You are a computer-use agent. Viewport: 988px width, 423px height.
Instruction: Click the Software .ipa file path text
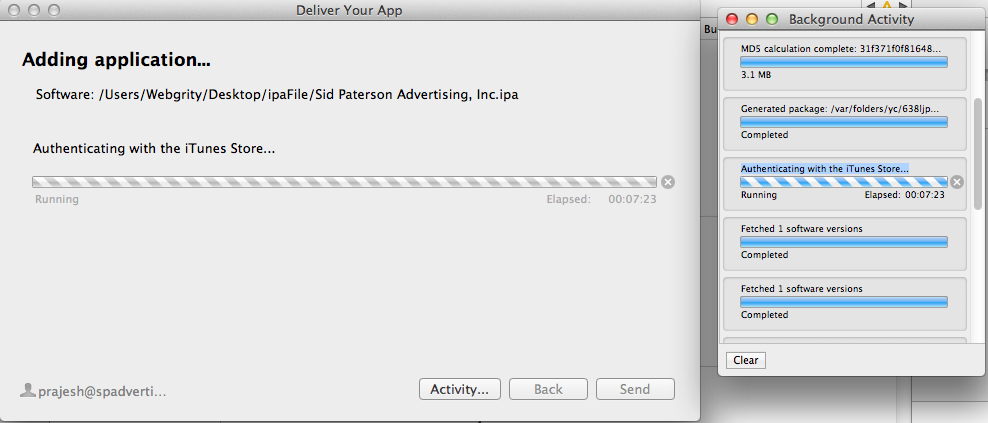click(x=277, y=95)
